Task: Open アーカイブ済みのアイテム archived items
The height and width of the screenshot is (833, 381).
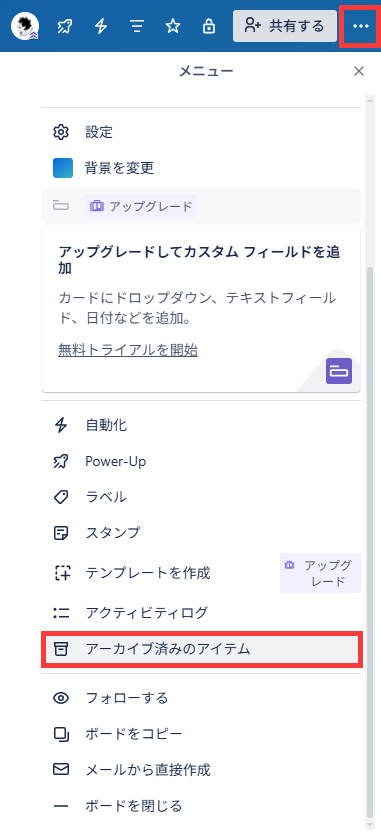Action: 202,649
